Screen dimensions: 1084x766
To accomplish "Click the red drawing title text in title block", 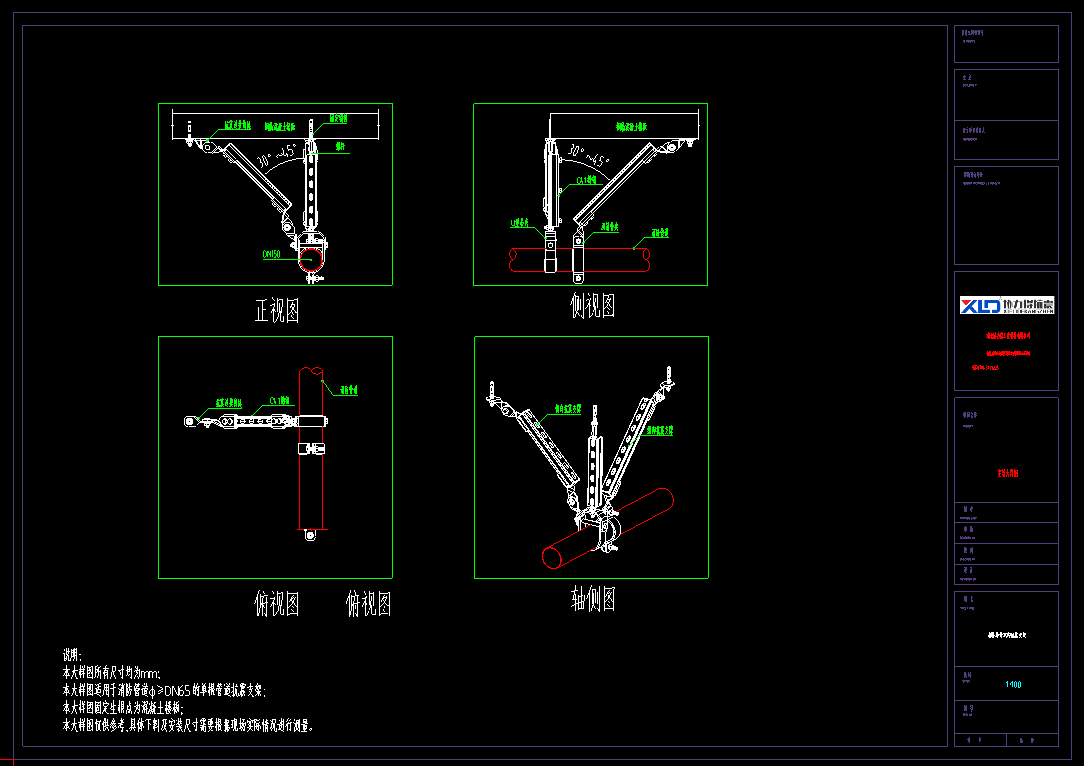I will point(1008,473).
